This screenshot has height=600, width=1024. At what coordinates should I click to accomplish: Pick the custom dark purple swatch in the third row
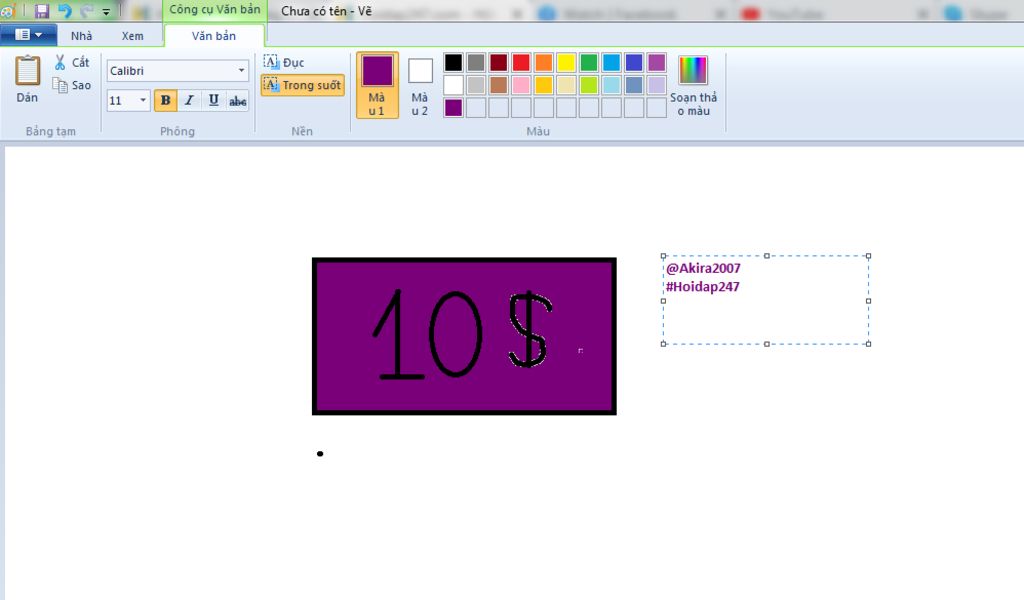[453, 108]
